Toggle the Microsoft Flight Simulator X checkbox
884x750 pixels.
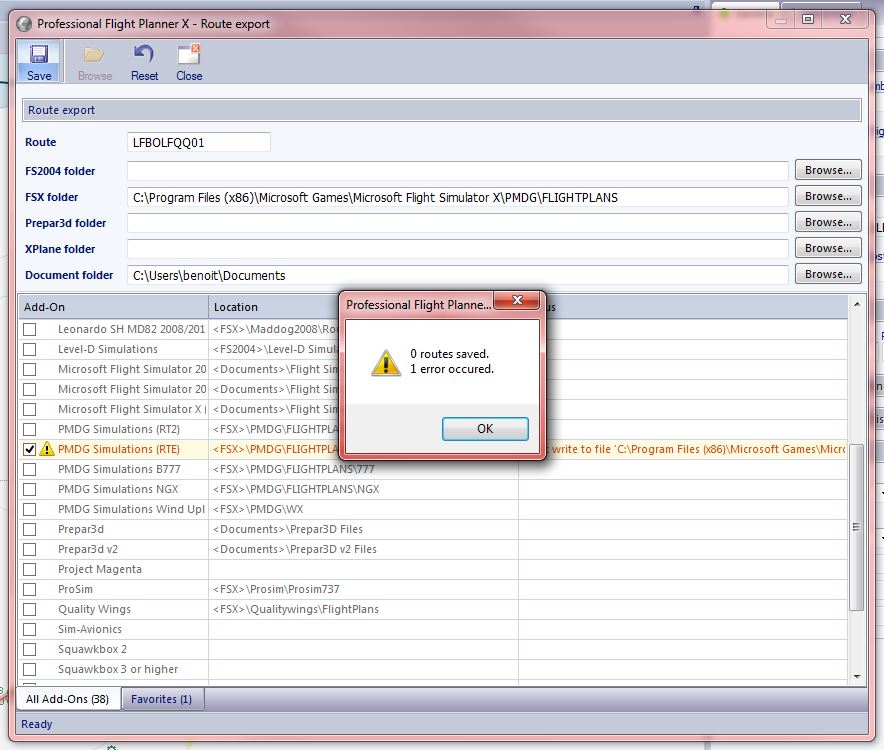29,409
